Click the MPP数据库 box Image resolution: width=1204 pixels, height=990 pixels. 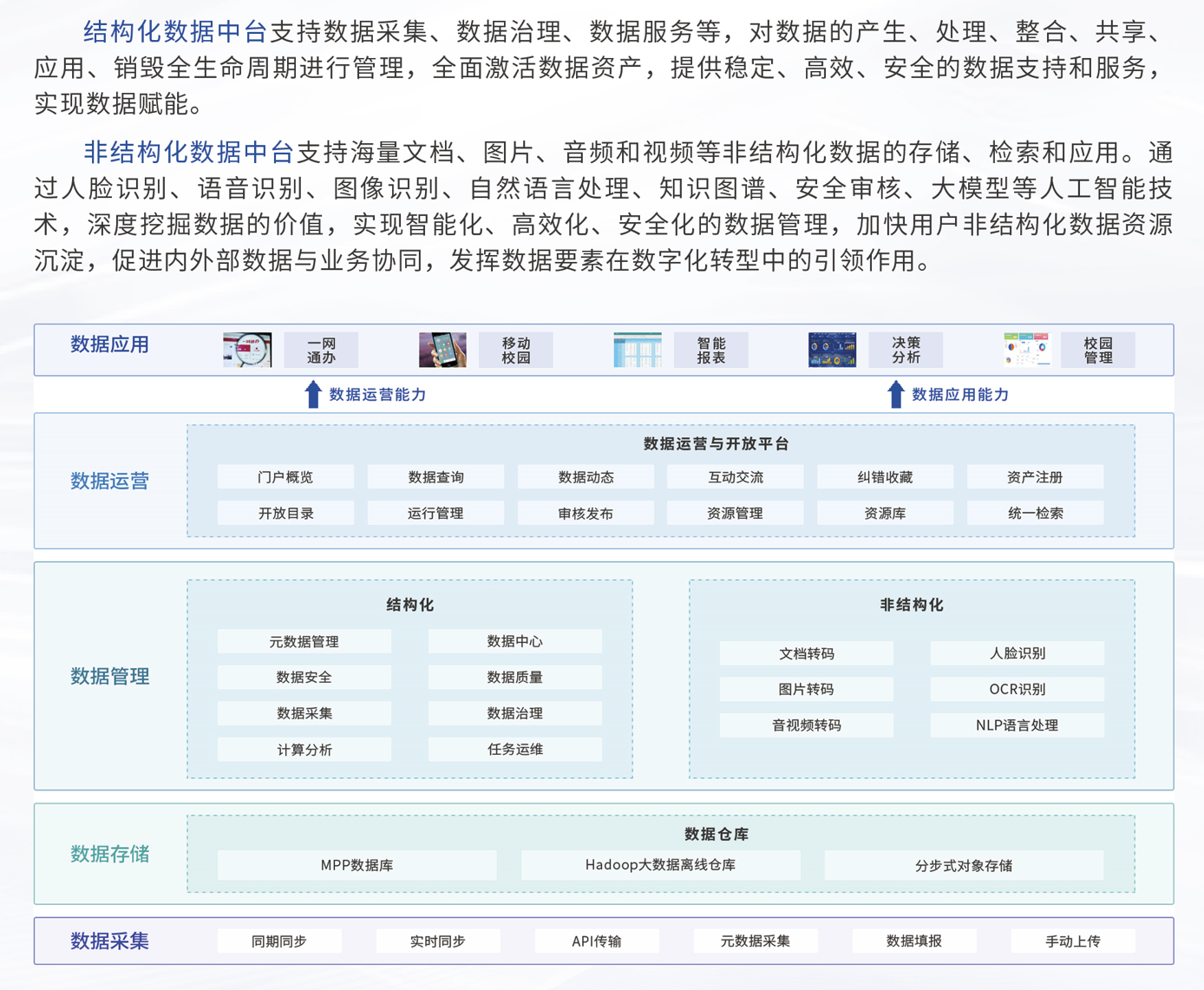pos(357,865)
